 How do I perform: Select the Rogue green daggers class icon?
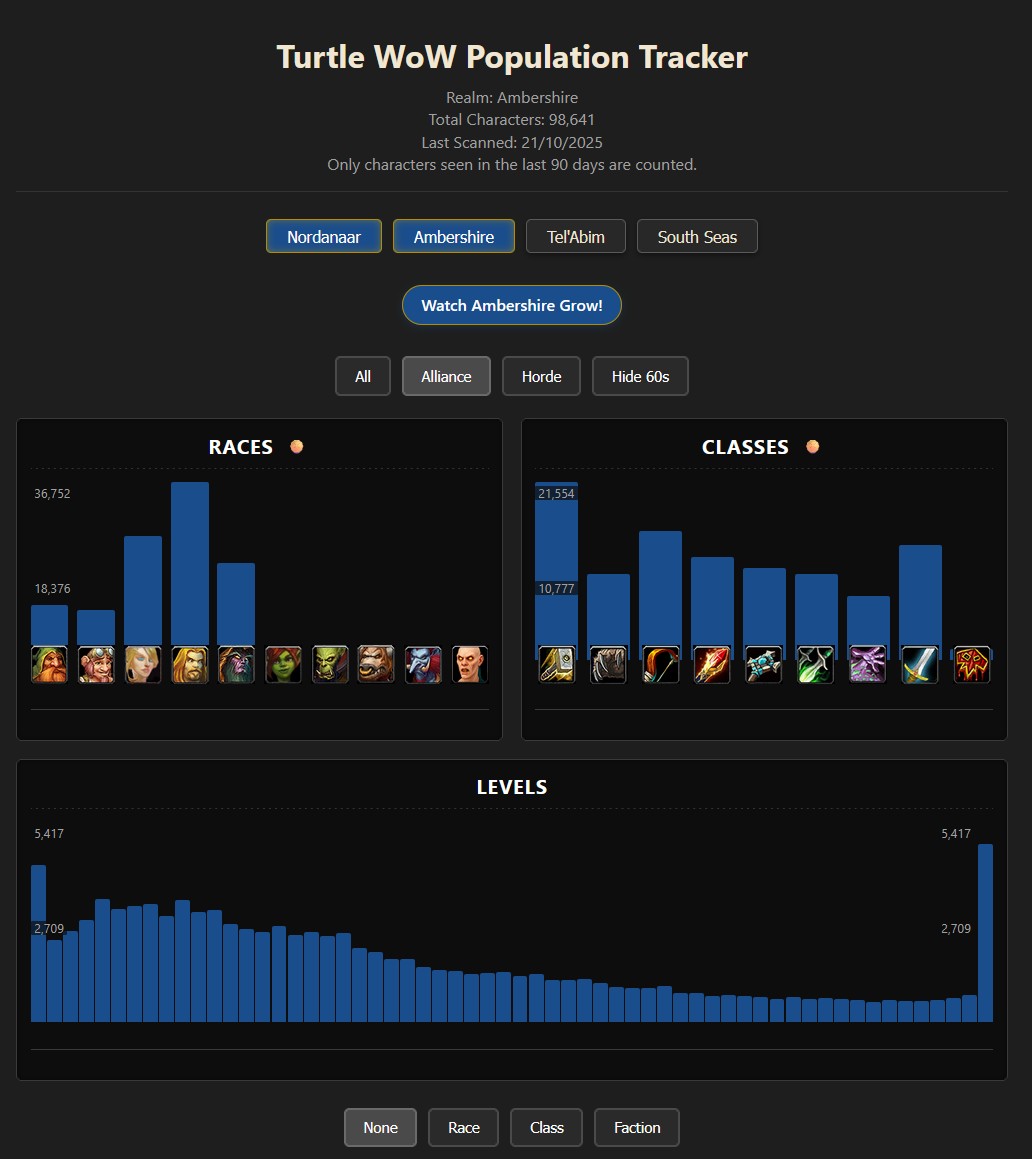click(815, 664)
